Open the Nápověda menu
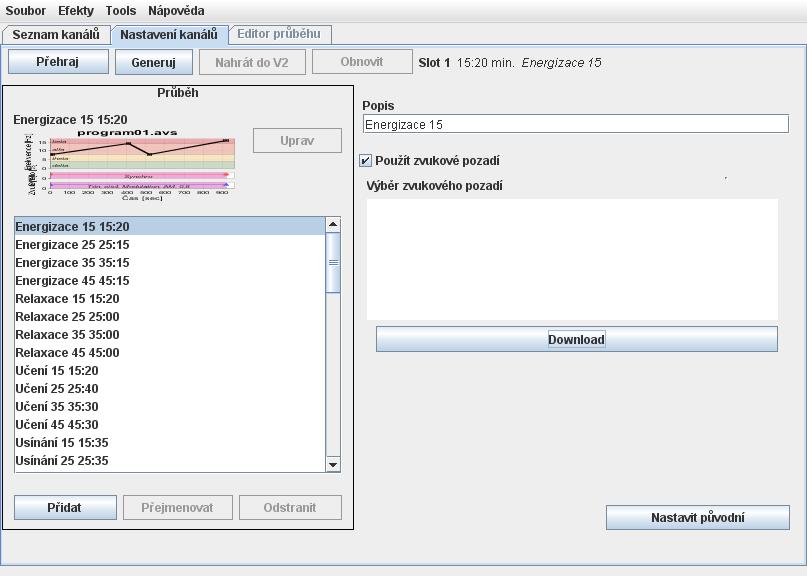807x576 pixels. point(176,10)
